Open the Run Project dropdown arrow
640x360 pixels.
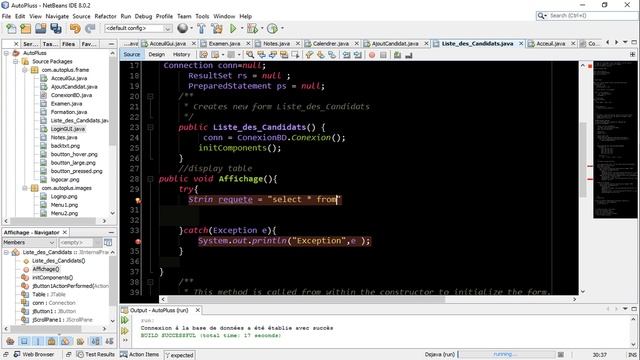[x=242, y=29]
